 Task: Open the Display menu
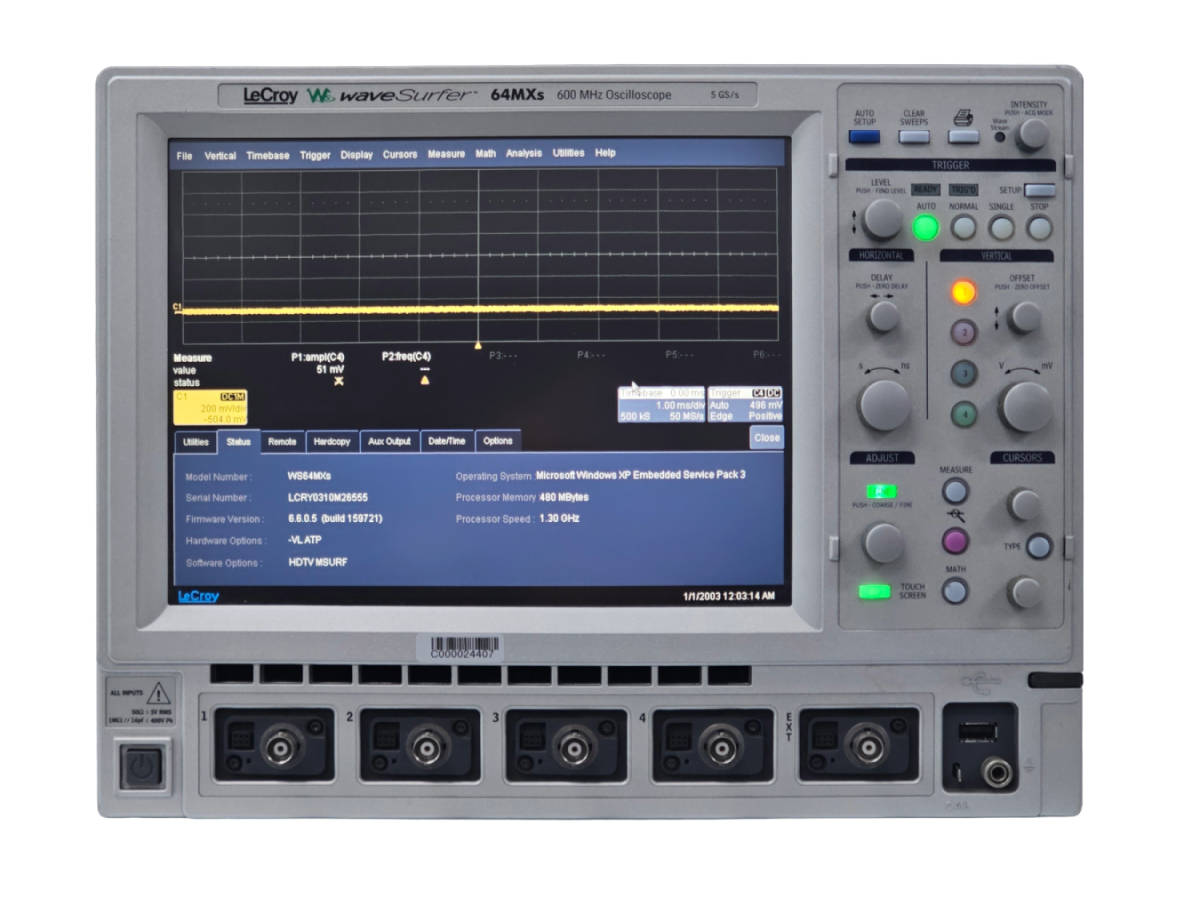coord(356,155)
